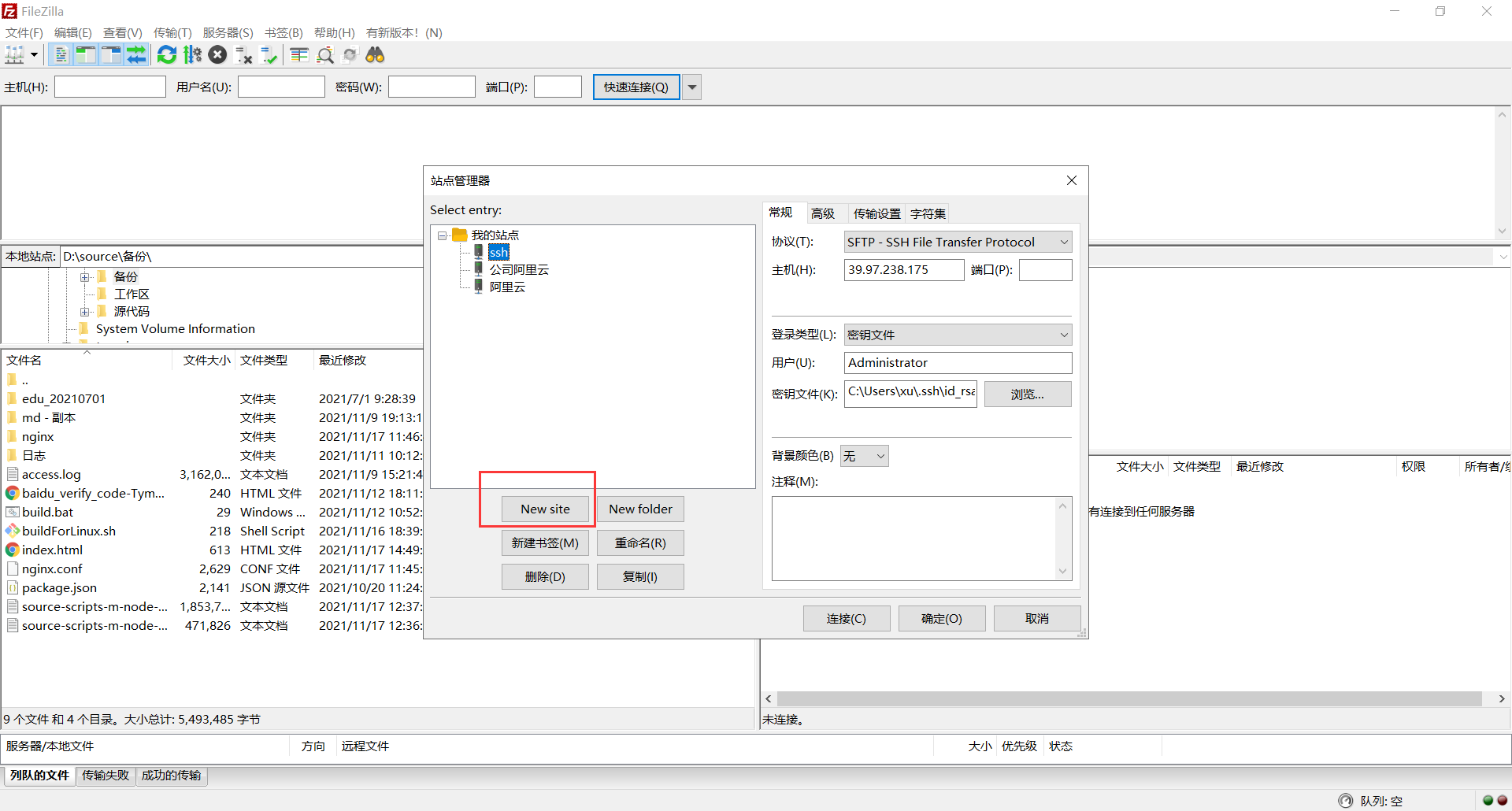Image resolution: width=1512 pixels, height=811 pixels.
Task: Open the 帮助(H) menu
Action: click(335, 32)
